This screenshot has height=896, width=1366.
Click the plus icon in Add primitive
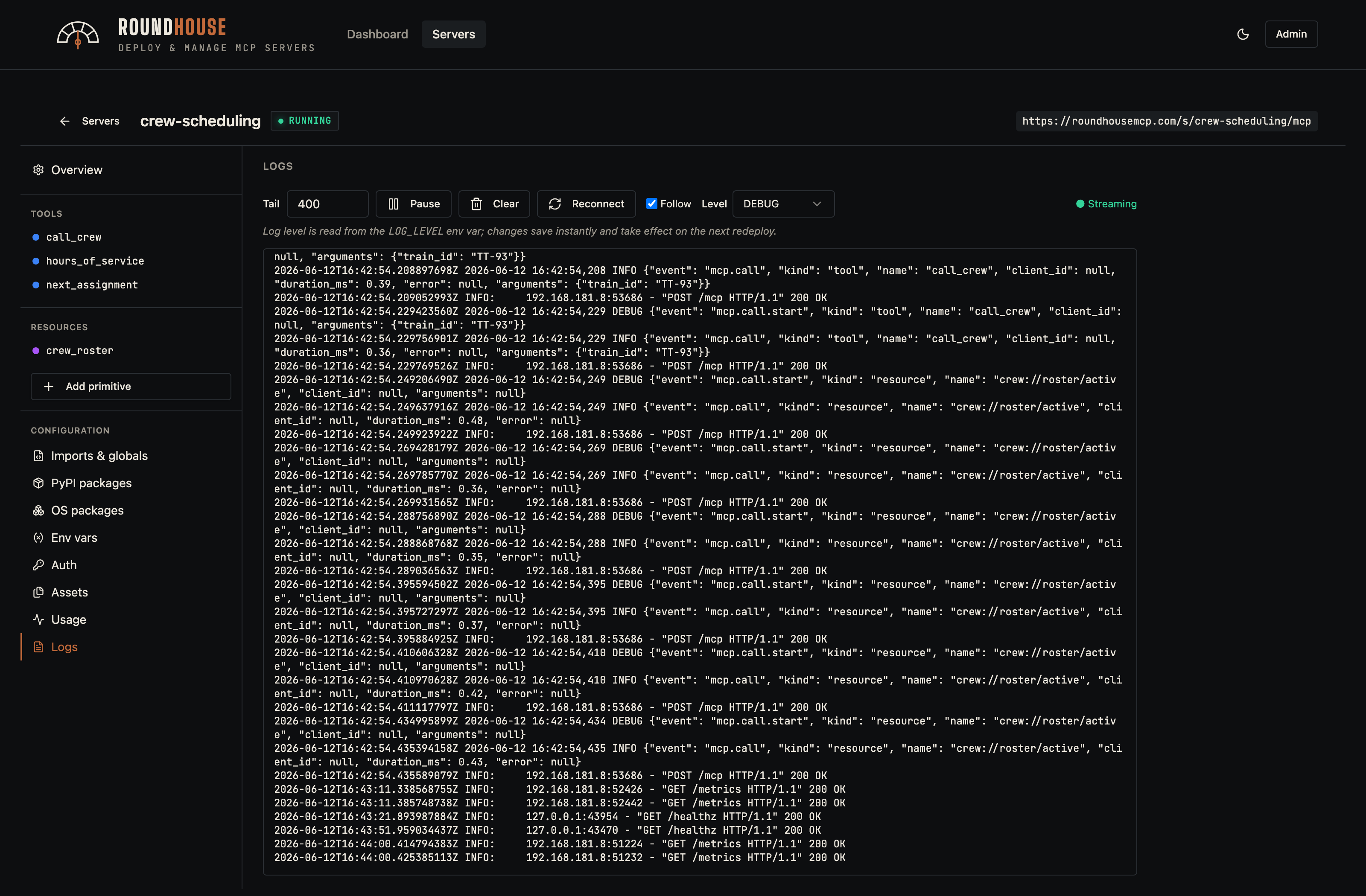[x=49, y=387]
